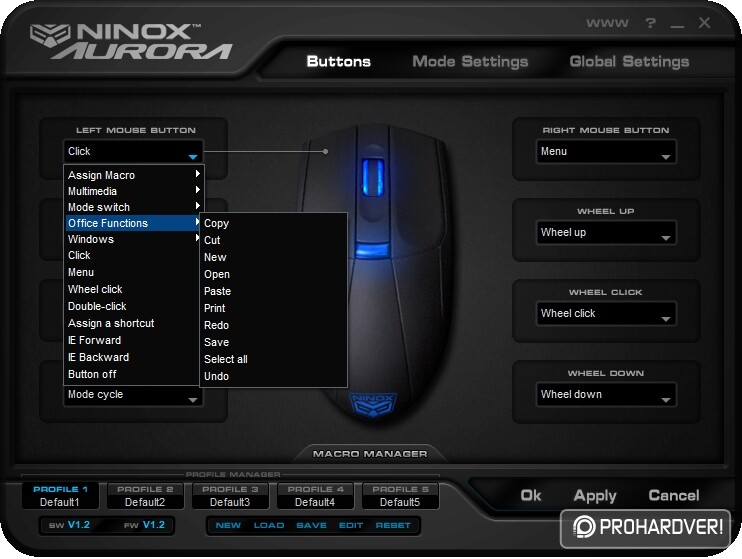Click the SW V1.2 version label

[70, 525]
